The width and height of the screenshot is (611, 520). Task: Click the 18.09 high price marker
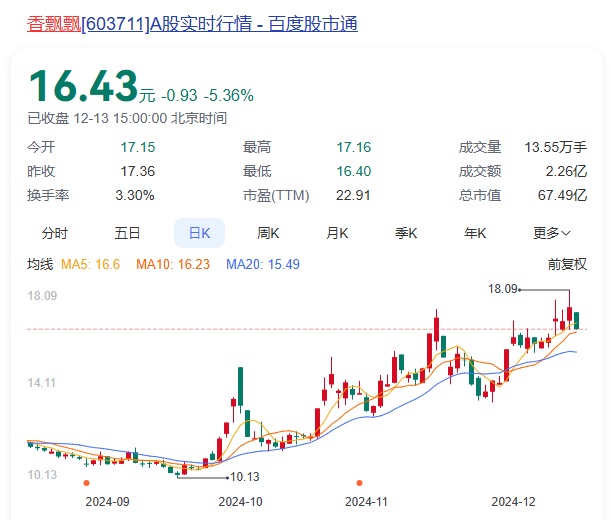coord(502,289)
